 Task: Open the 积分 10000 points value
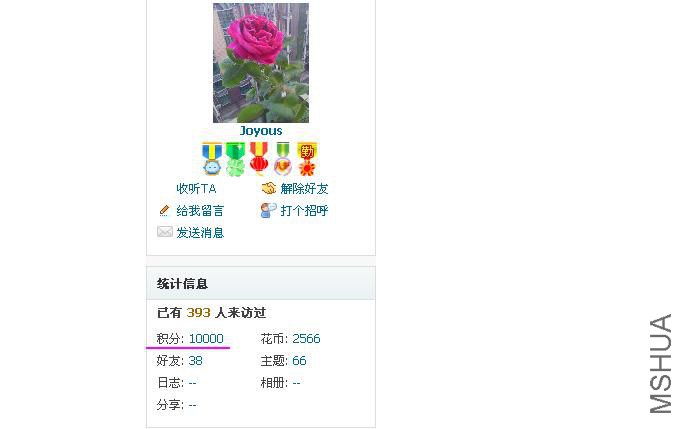point(206,338)
